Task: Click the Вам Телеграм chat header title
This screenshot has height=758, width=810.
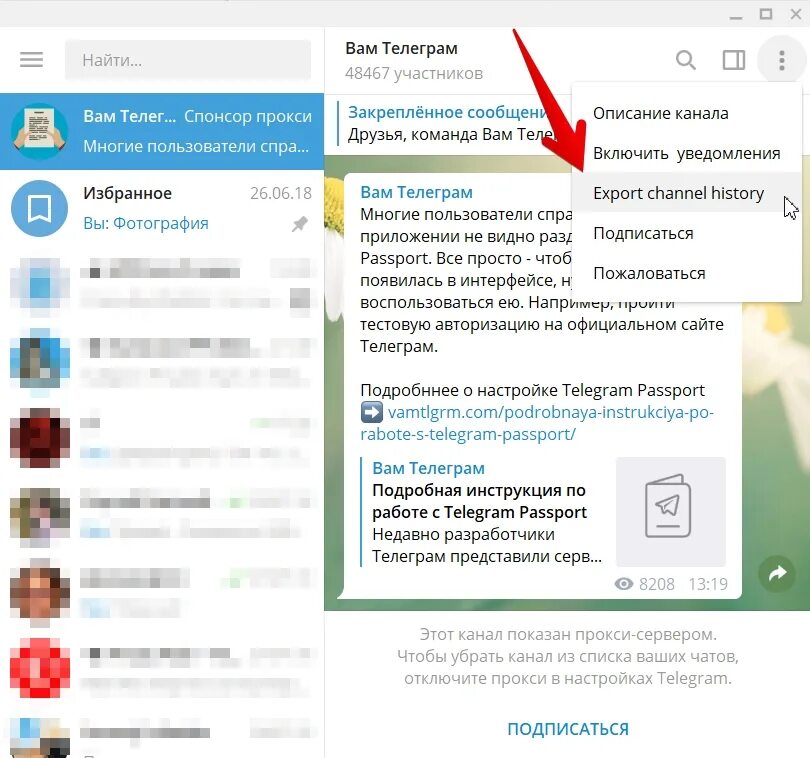Action: click(401, 49)
